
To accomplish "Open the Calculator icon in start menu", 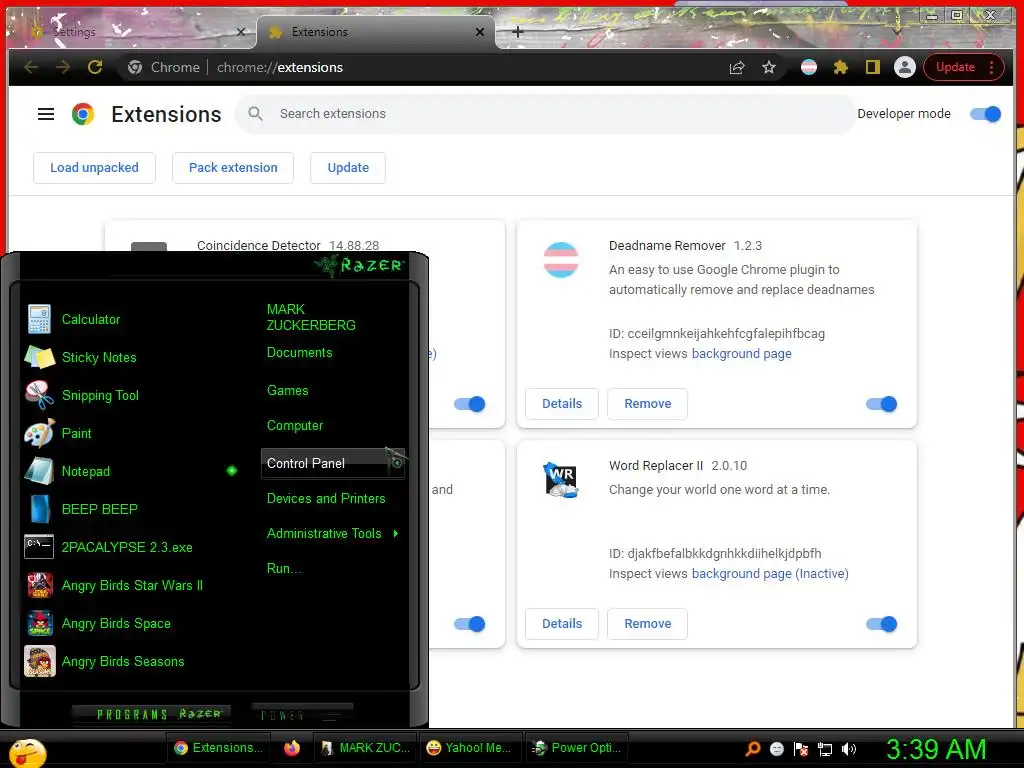I will pyautogui.click(x=39, y=319).
